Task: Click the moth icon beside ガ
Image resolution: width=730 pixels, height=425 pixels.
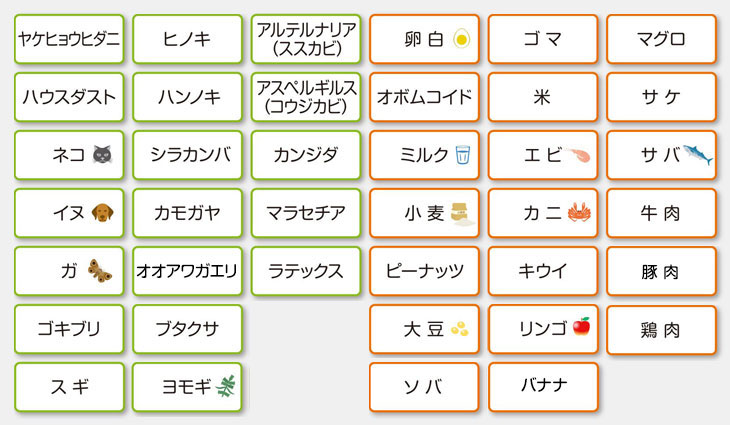Action: (x=100, y=271)
